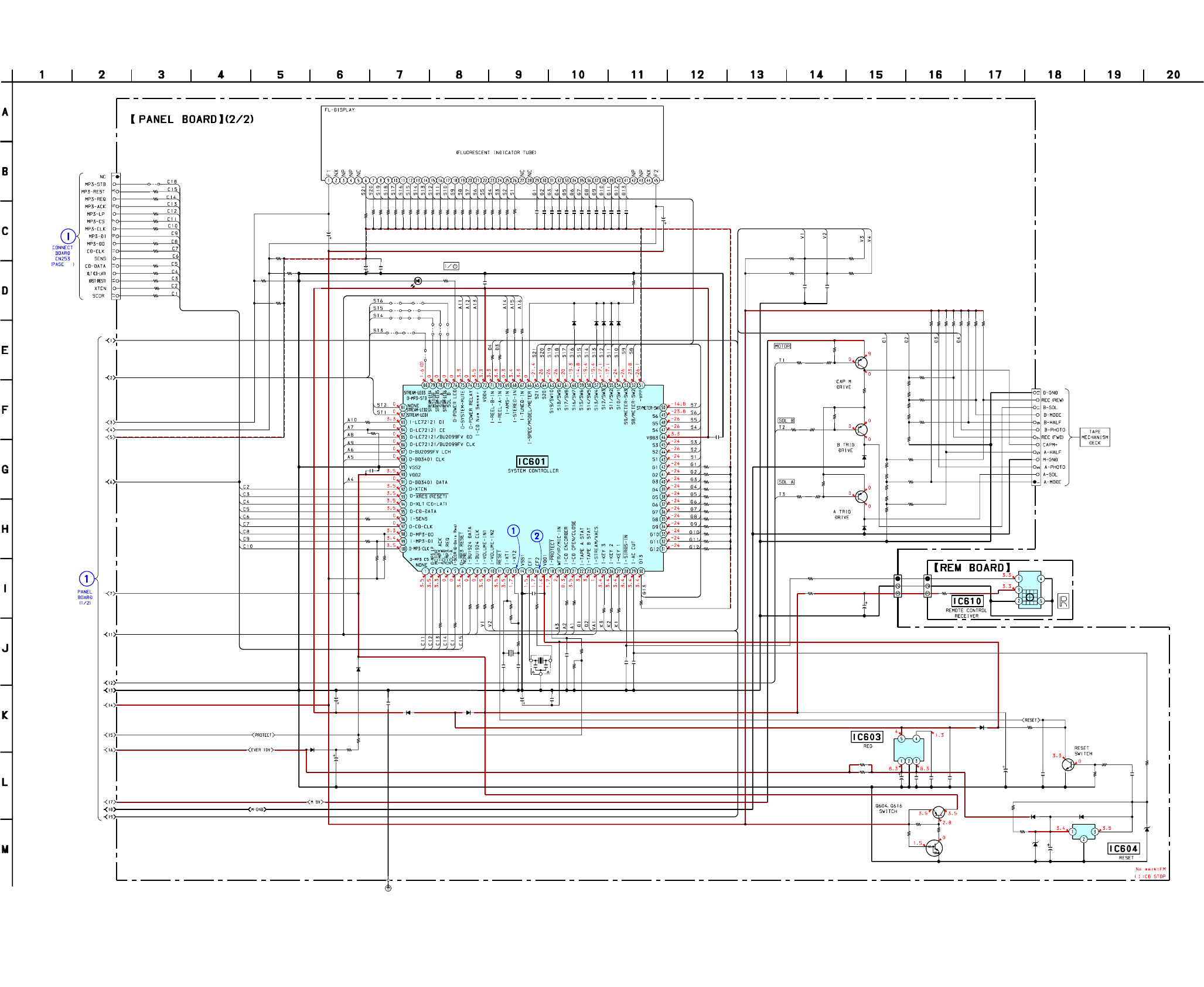This screenshot has height=987, width=1204.
Task: Click the SOL B label box
Action: 786,421
